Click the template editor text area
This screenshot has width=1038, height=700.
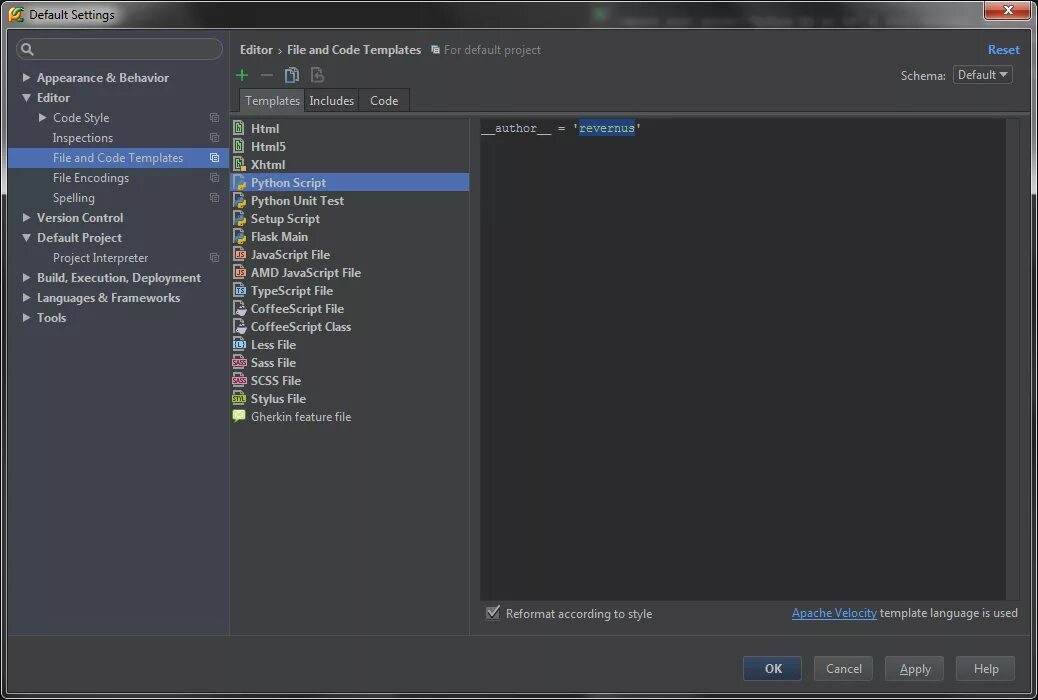click(x=743, y=360)
